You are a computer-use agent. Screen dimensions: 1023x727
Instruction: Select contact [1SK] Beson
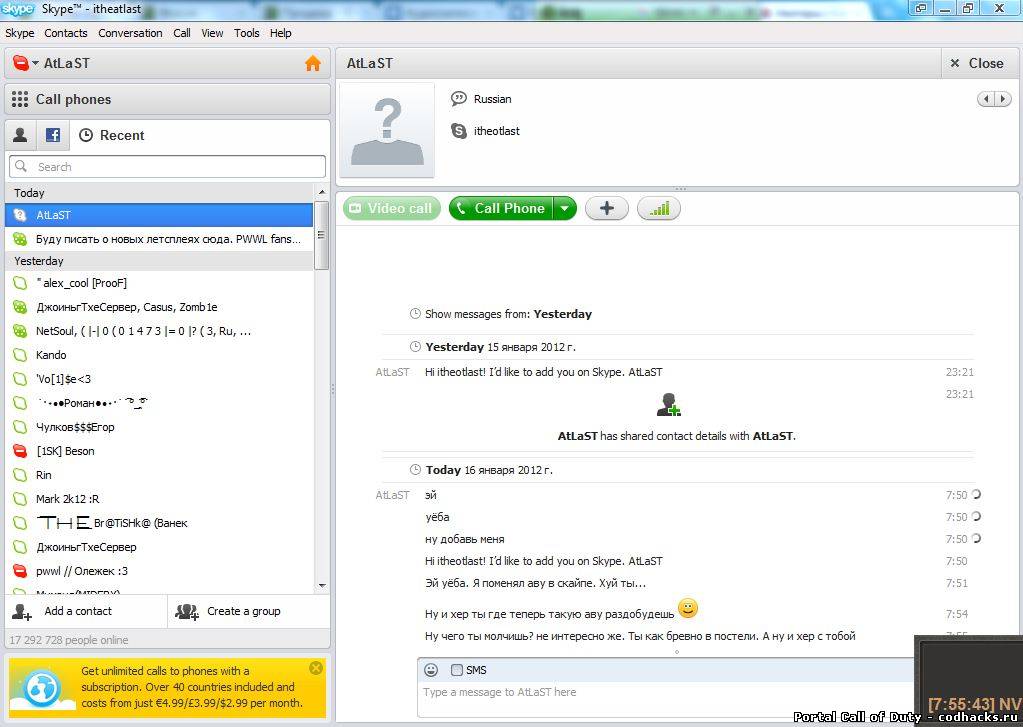(159, 451)
